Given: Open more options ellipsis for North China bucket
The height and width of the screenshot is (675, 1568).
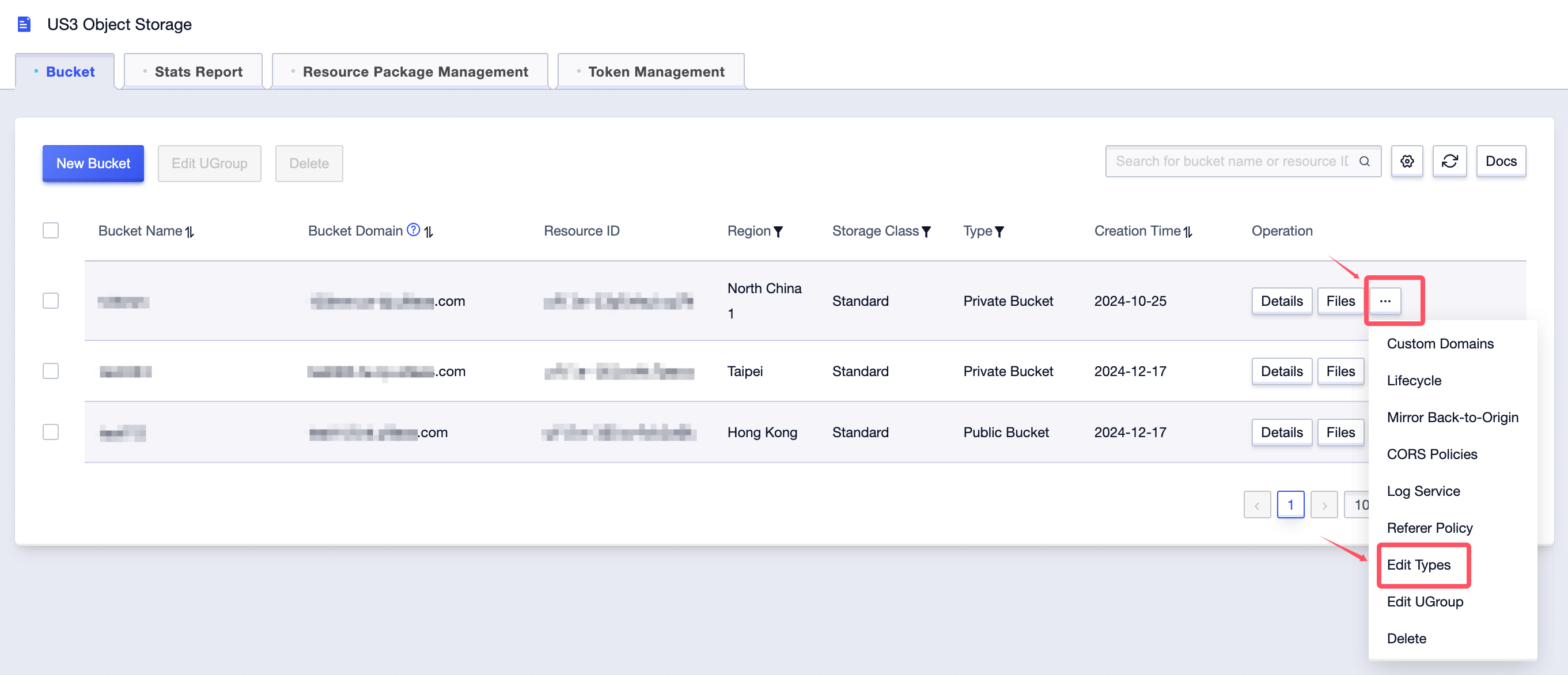Looking at the screenshot, I should (x=1385, y=301).
